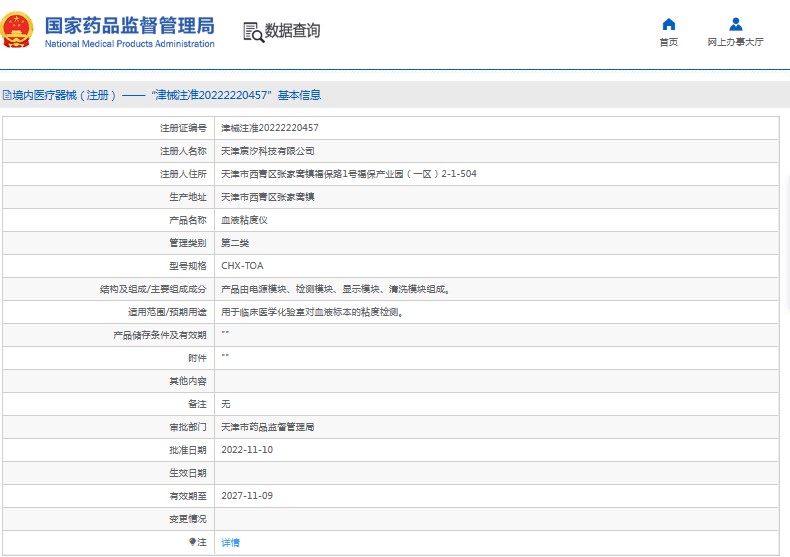Open the 详情 details link
Screen dimensions: 790x557
pos(230,542)
